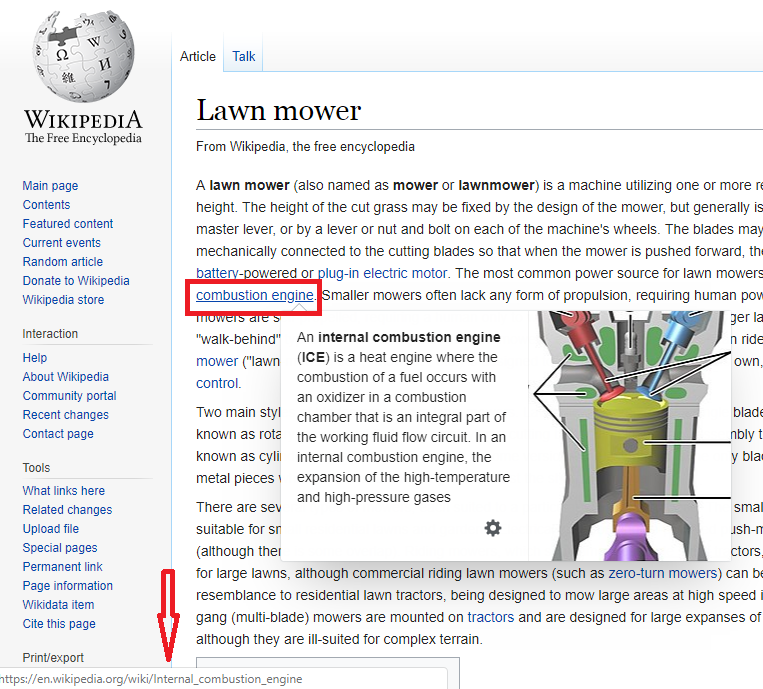Image resolution: width=763 pixels, height=689 pixels.
Task: Follow the battery link in article
Action: coord(217,273)
